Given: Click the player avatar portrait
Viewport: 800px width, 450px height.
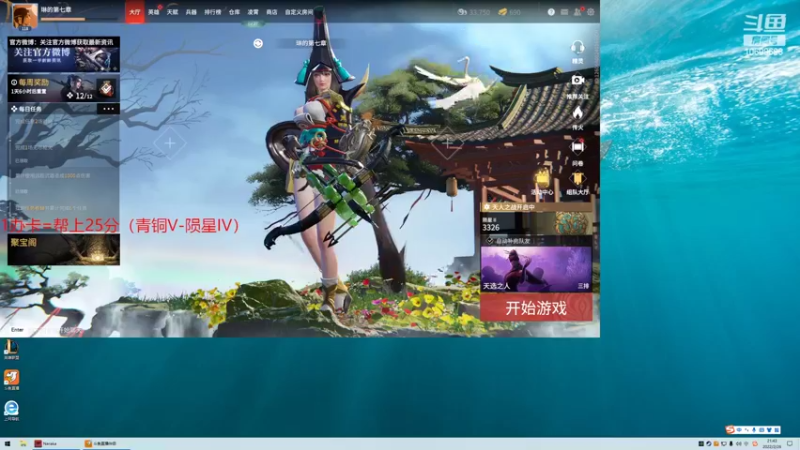Looking at the screenshot, I should point(24,16).
